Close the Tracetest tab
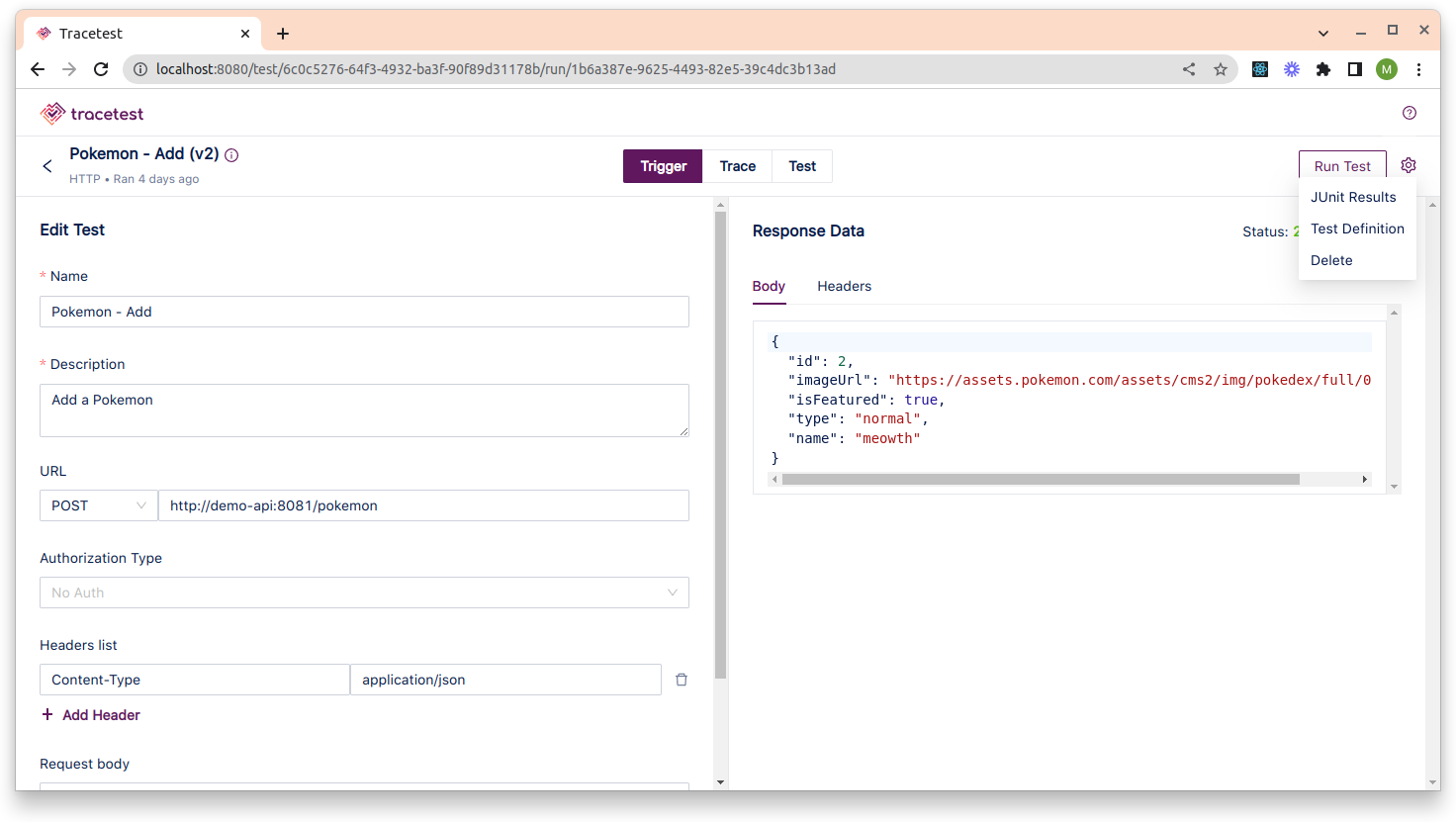1456x822 pixels. pos(245,34)
